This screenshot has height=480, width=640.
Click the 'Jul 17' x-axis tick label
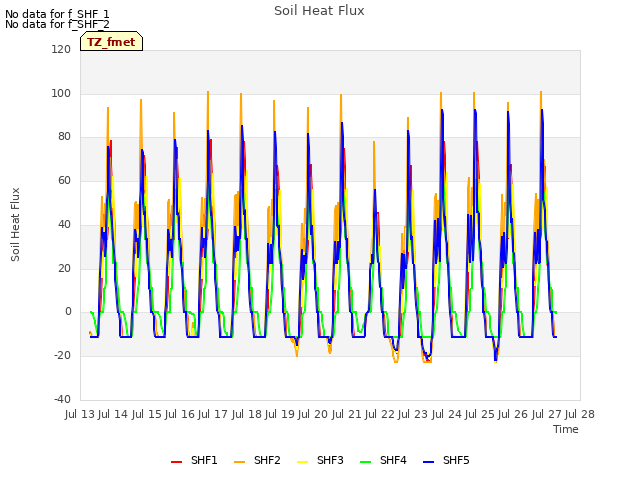point(213,414)
